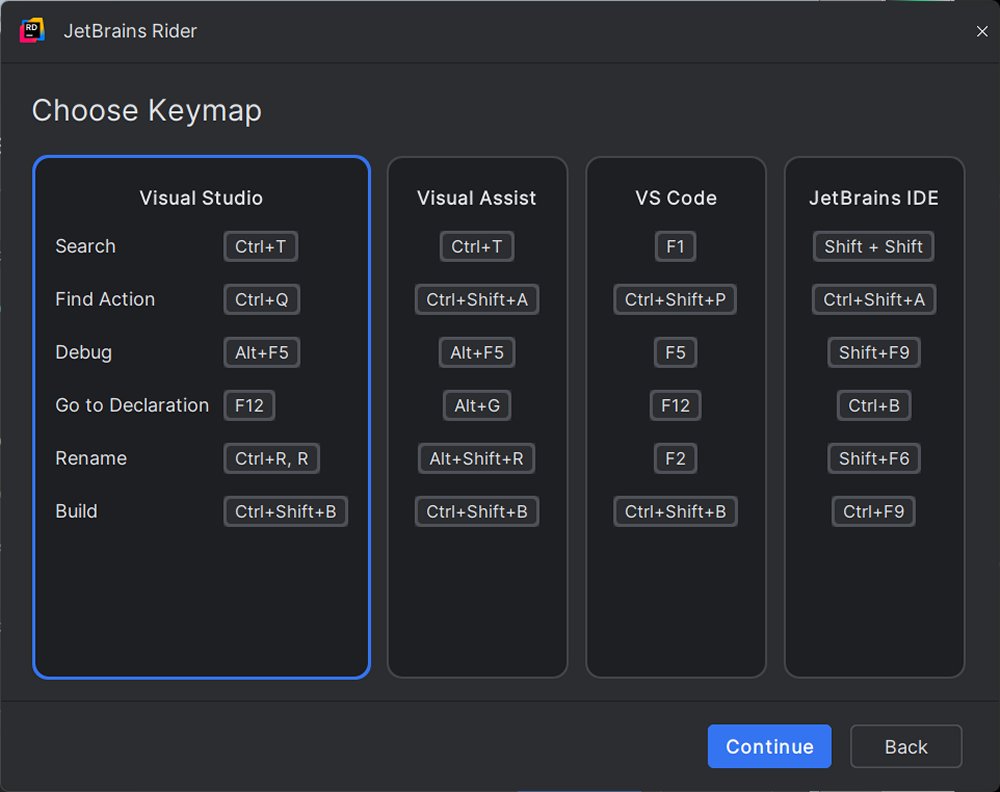Click the Ctrl+Q Find Action shortcut
Viewport: 1000px width, 792px height.
click(261, 299)
